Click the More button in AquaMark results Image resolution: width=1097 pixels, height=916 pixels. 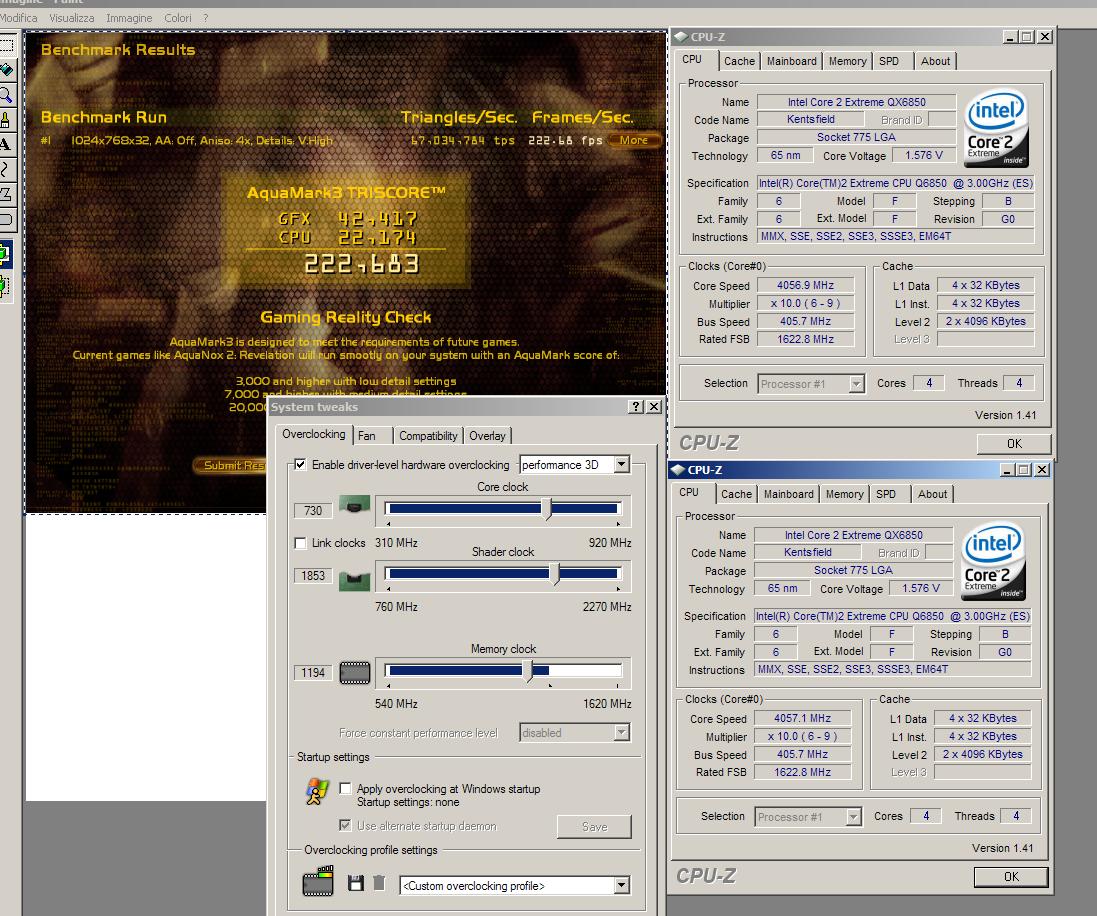click(x=634, y=140)
